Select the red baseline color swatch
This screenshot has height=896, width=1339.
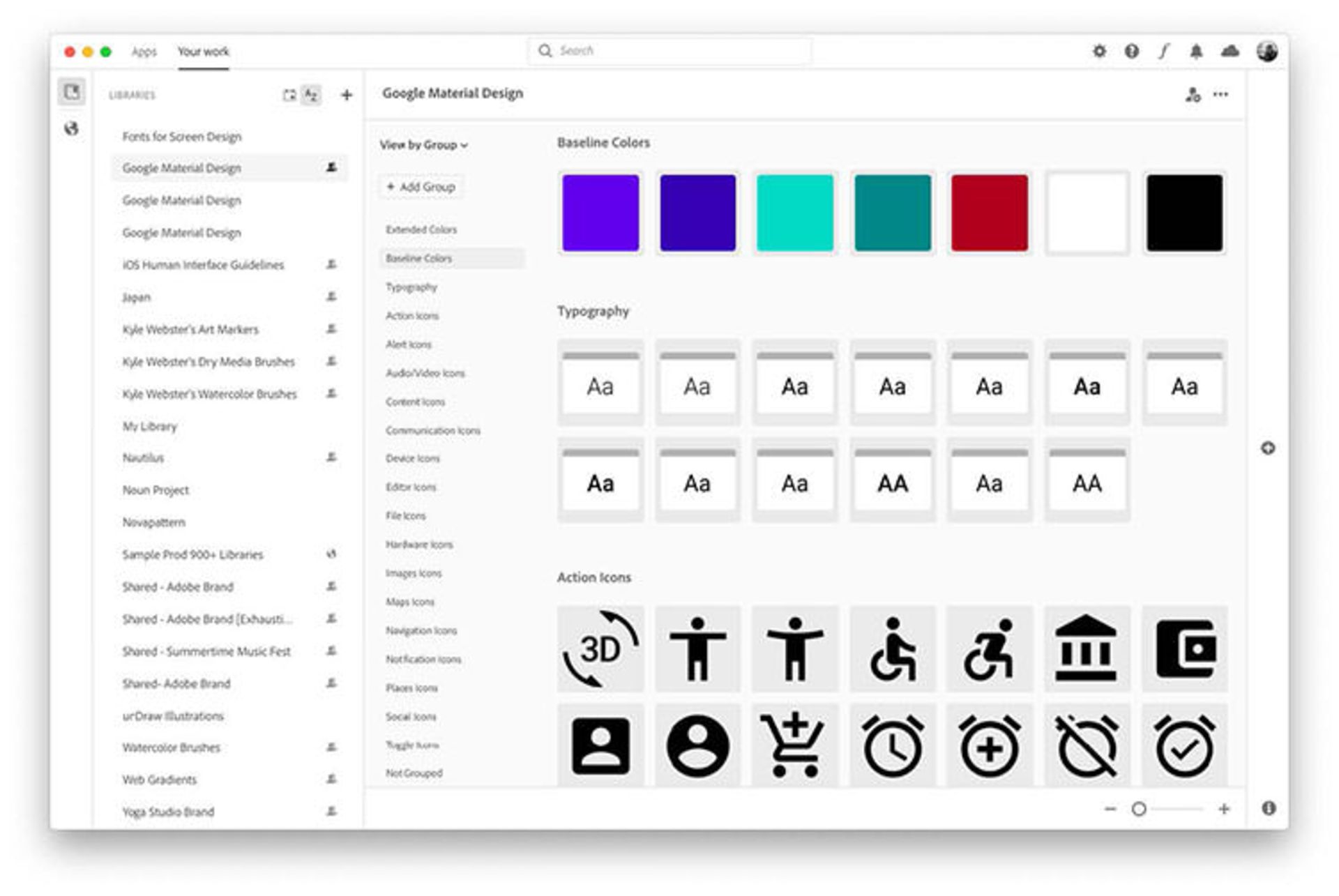tap(990, 213)
